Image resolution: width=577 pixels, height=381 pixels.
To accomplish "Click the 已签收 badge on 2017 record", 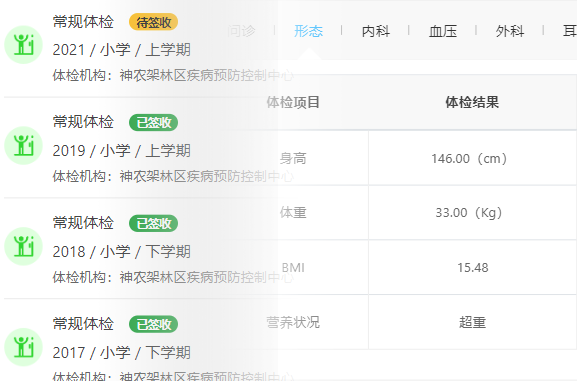I will pyautogui.click(x=153, y=324).
